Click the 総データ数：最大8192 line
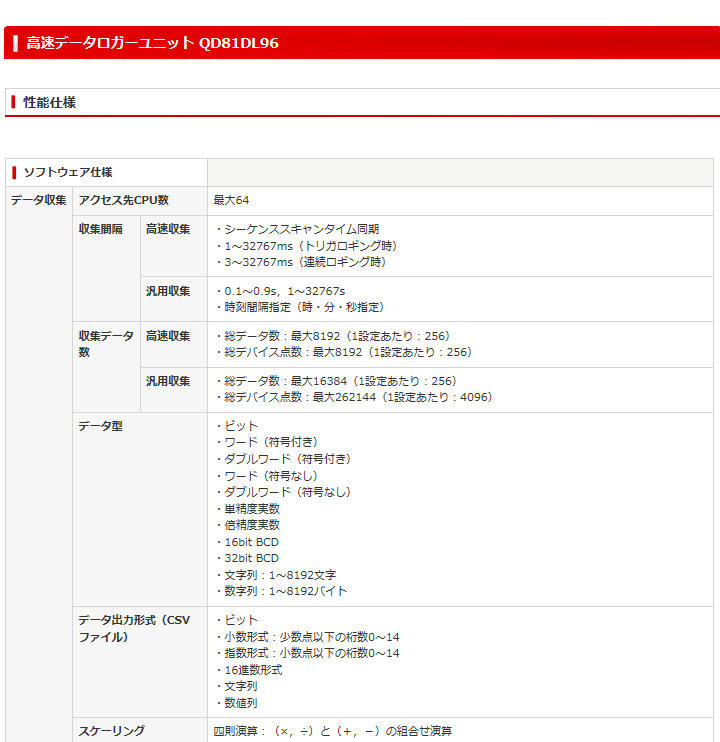Viewport: 720px width, 742px height. point(336,336)
